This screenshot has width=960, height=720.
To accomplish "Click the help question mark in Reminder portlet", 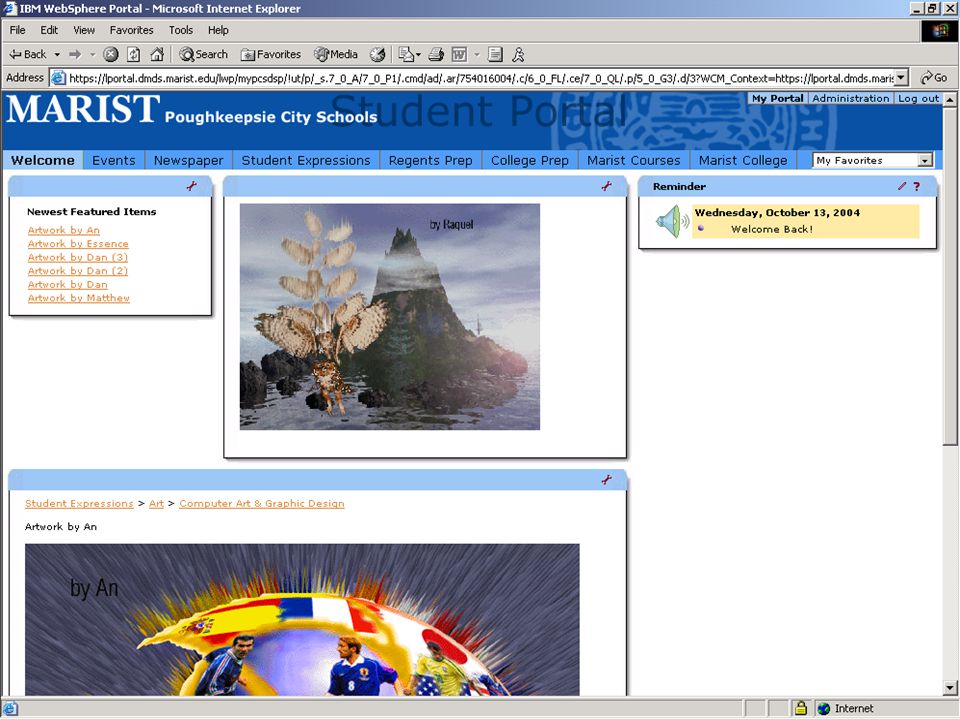I will (x=917, y=186).
